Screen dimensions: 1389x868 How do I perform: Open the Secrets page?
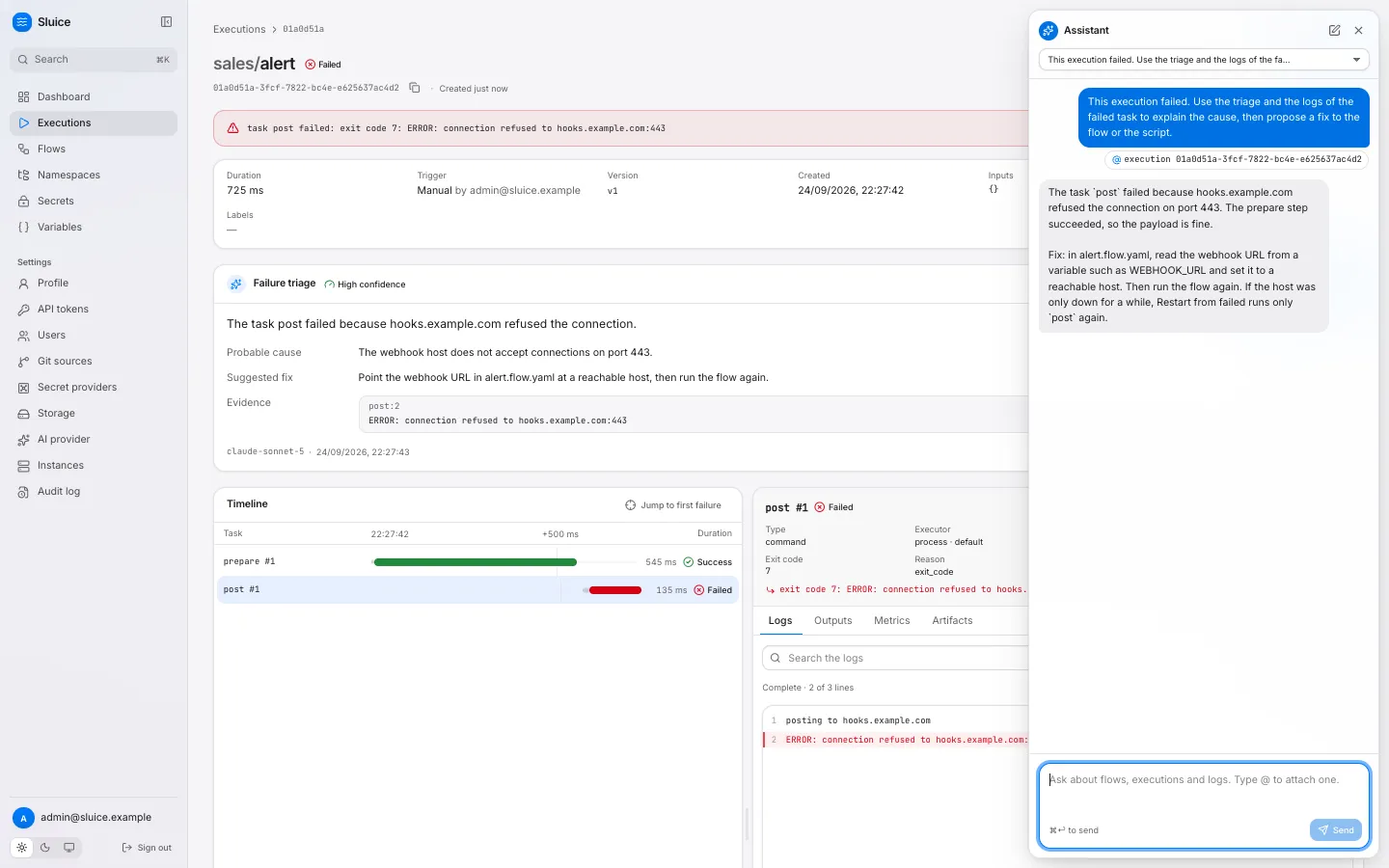(x=94, y=201)
